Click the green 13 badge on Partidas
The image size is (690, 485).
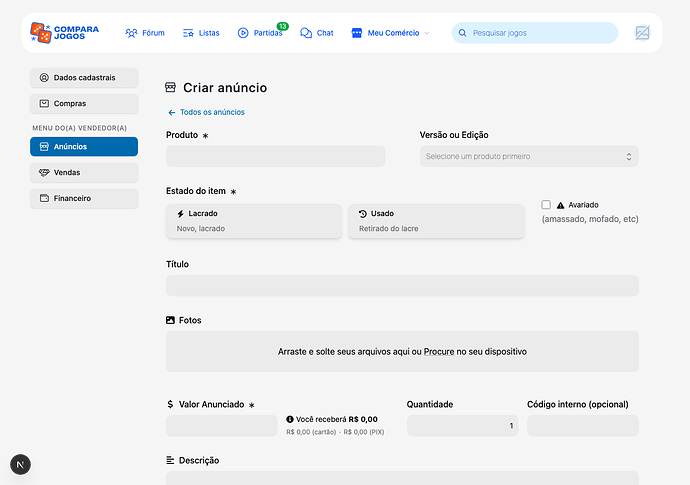point(283,26)
